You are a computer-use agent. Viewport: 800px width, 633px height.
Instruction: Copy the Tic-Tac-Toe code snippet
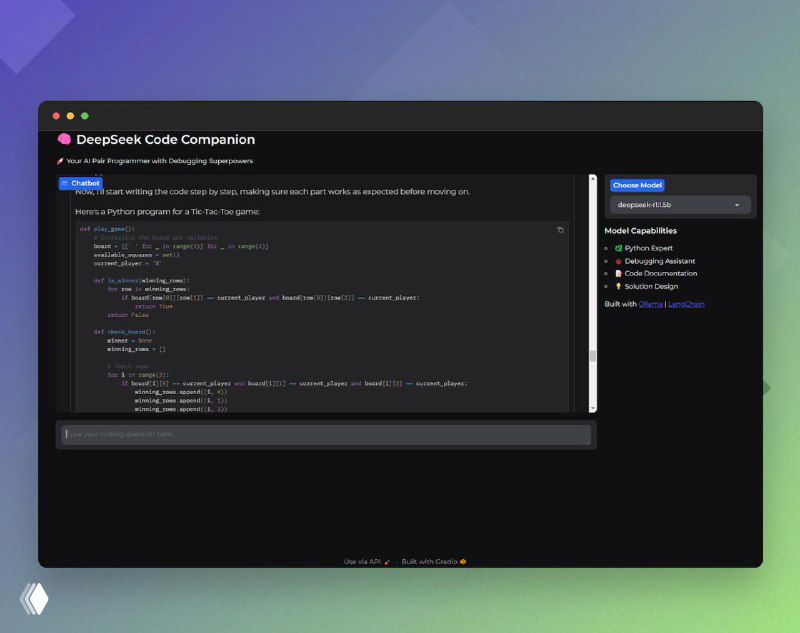click(x=560, y=230)
